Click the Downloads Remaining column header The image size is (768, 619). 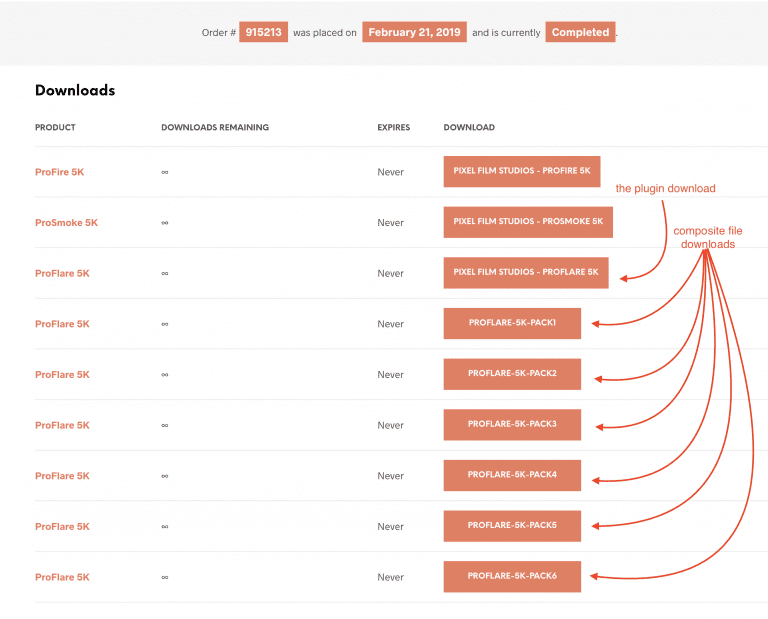point(215,127)
